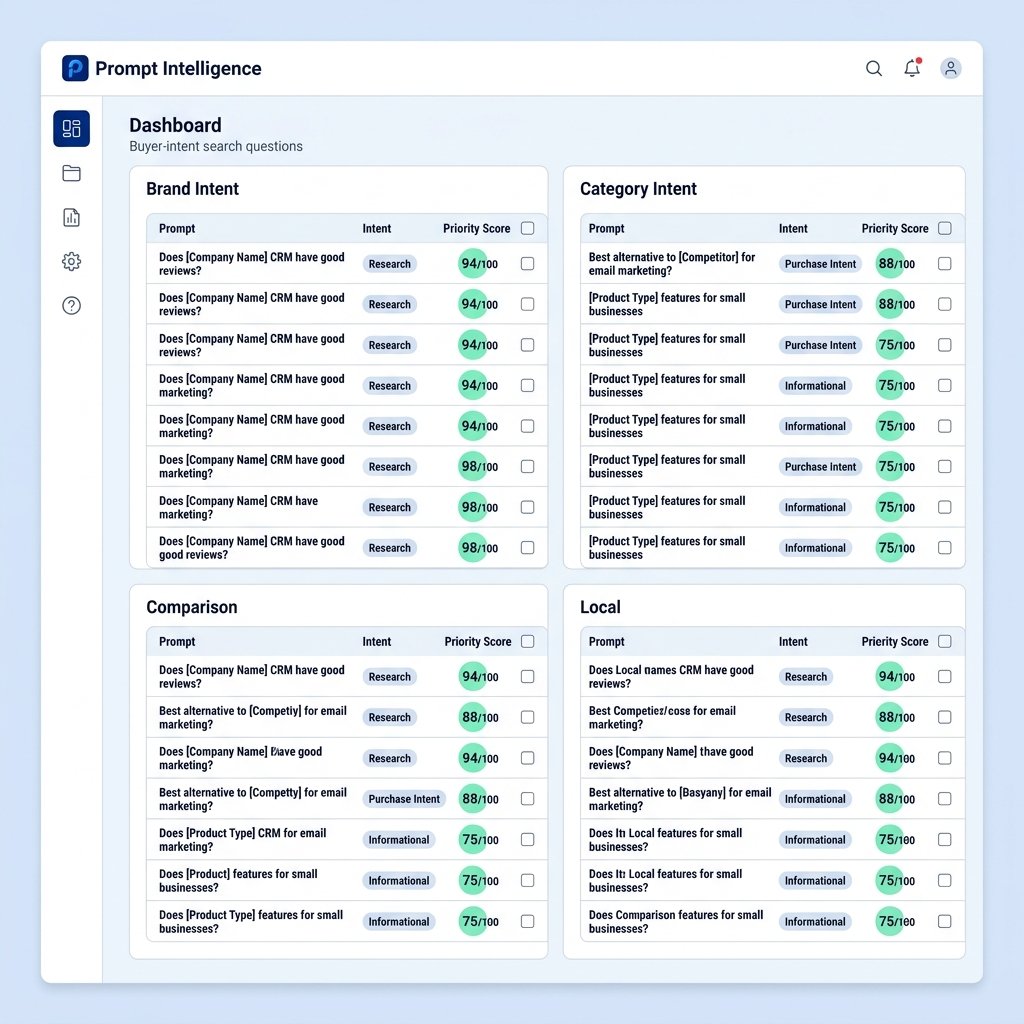Click 75/100 score in Comparison '[Product Type] CRM for email' row

click(479, 840)
